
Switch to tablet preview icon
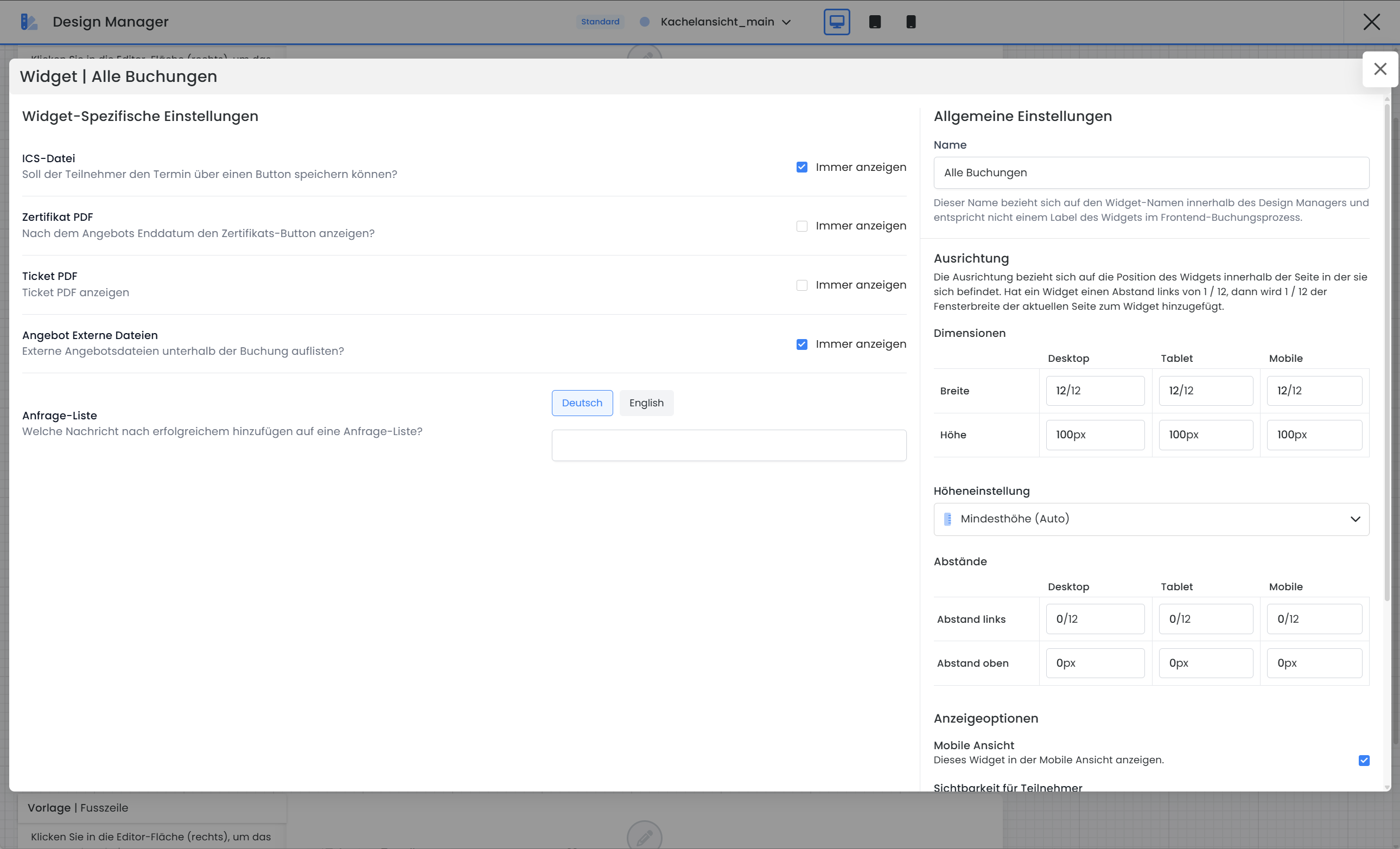pyautogui.click(x=874, y=22)
